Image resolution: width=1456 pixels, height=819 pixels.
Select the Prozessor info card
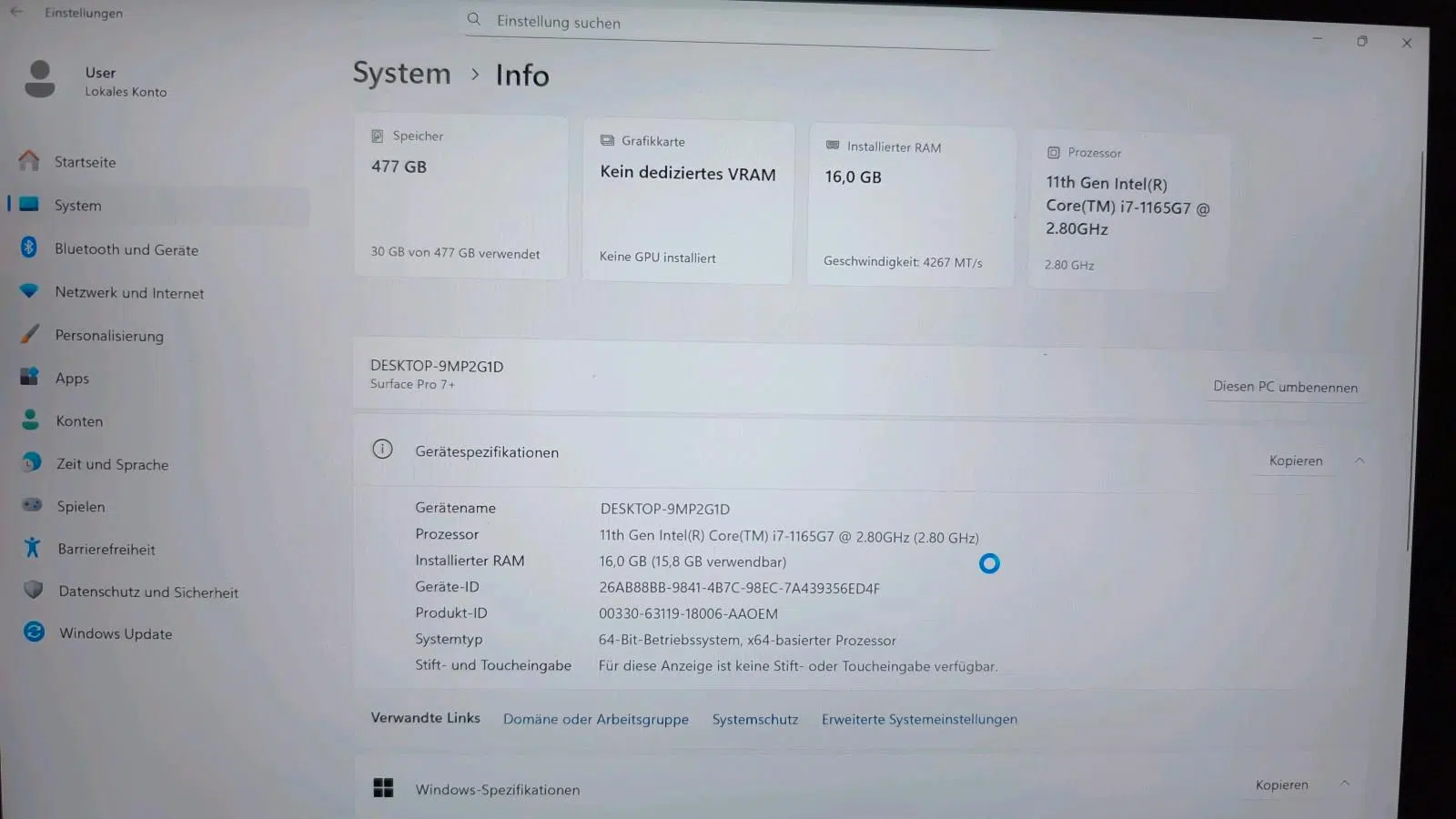tap(1129, 211)
